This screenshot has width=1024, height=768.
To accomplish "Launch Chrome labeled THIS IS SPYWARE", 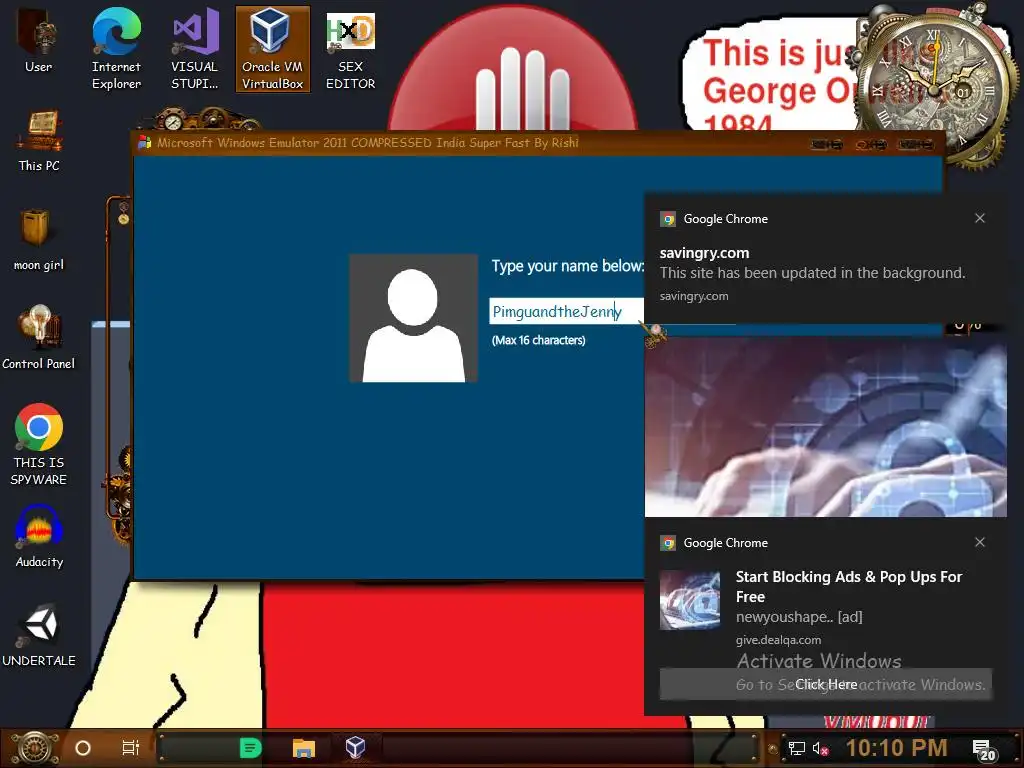I will [39, 445].
